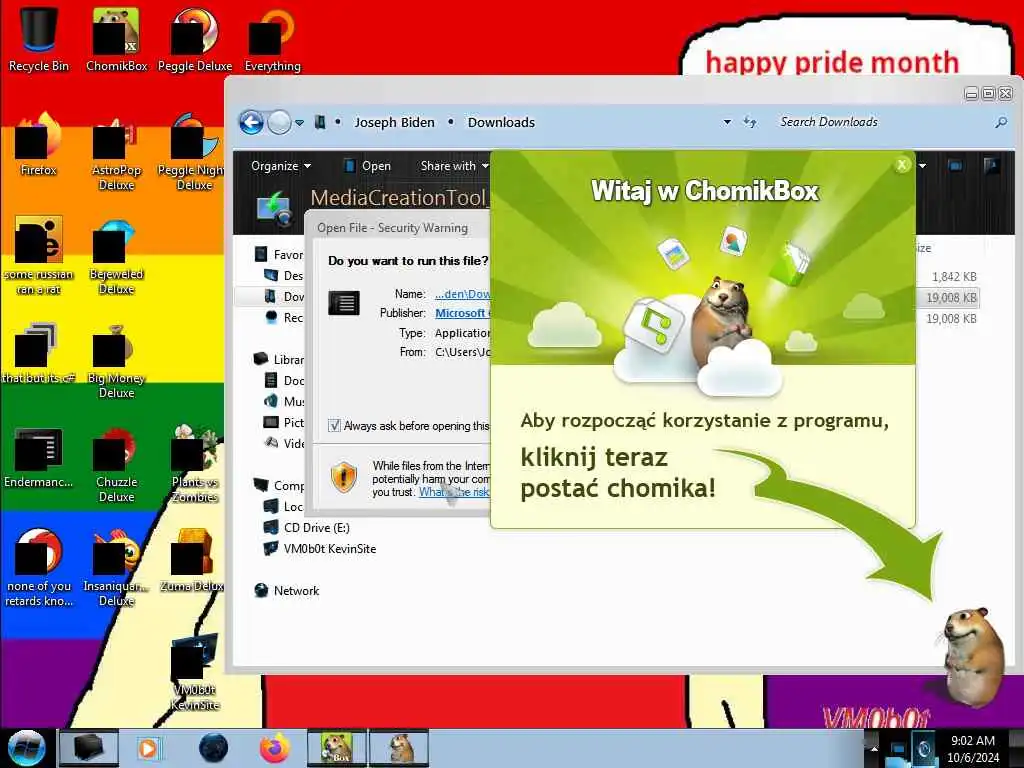Click the refresh icon beside the address bar
The width and height of the screenshot is (1024, 768).
750,122
